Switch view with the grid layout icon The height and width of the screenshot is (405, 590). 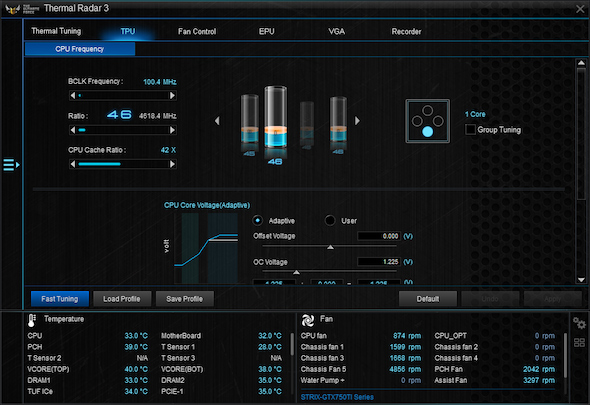[579, 343]
